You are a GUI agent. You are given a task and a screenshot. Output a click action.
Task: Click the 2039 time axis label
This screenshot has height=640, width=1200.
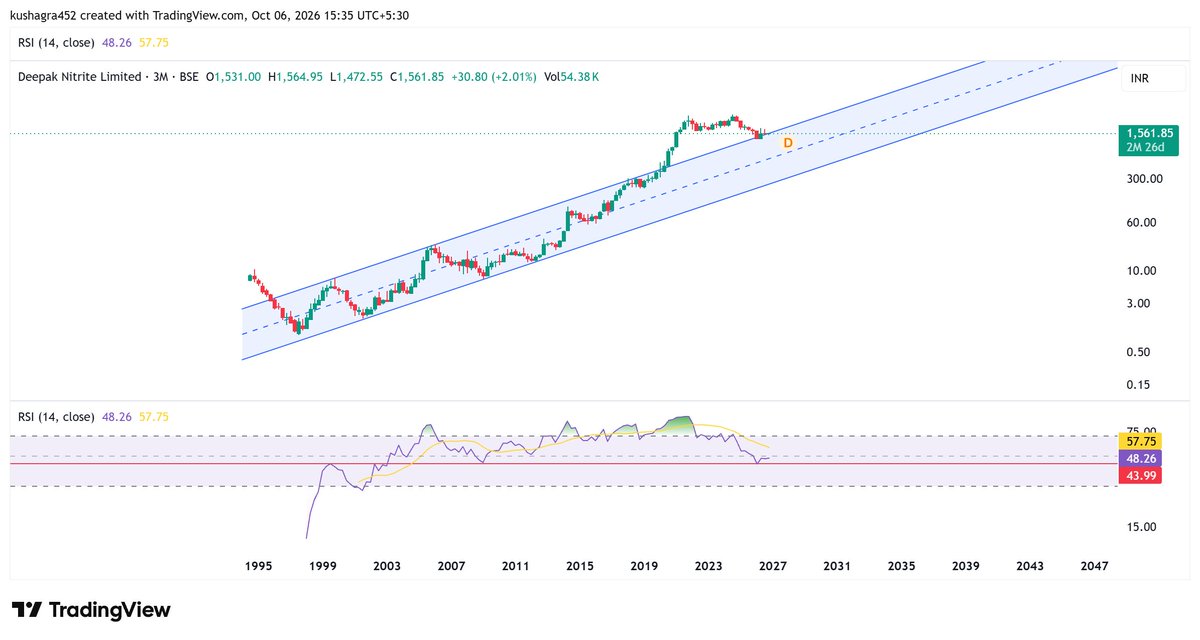tap(965, 566)
